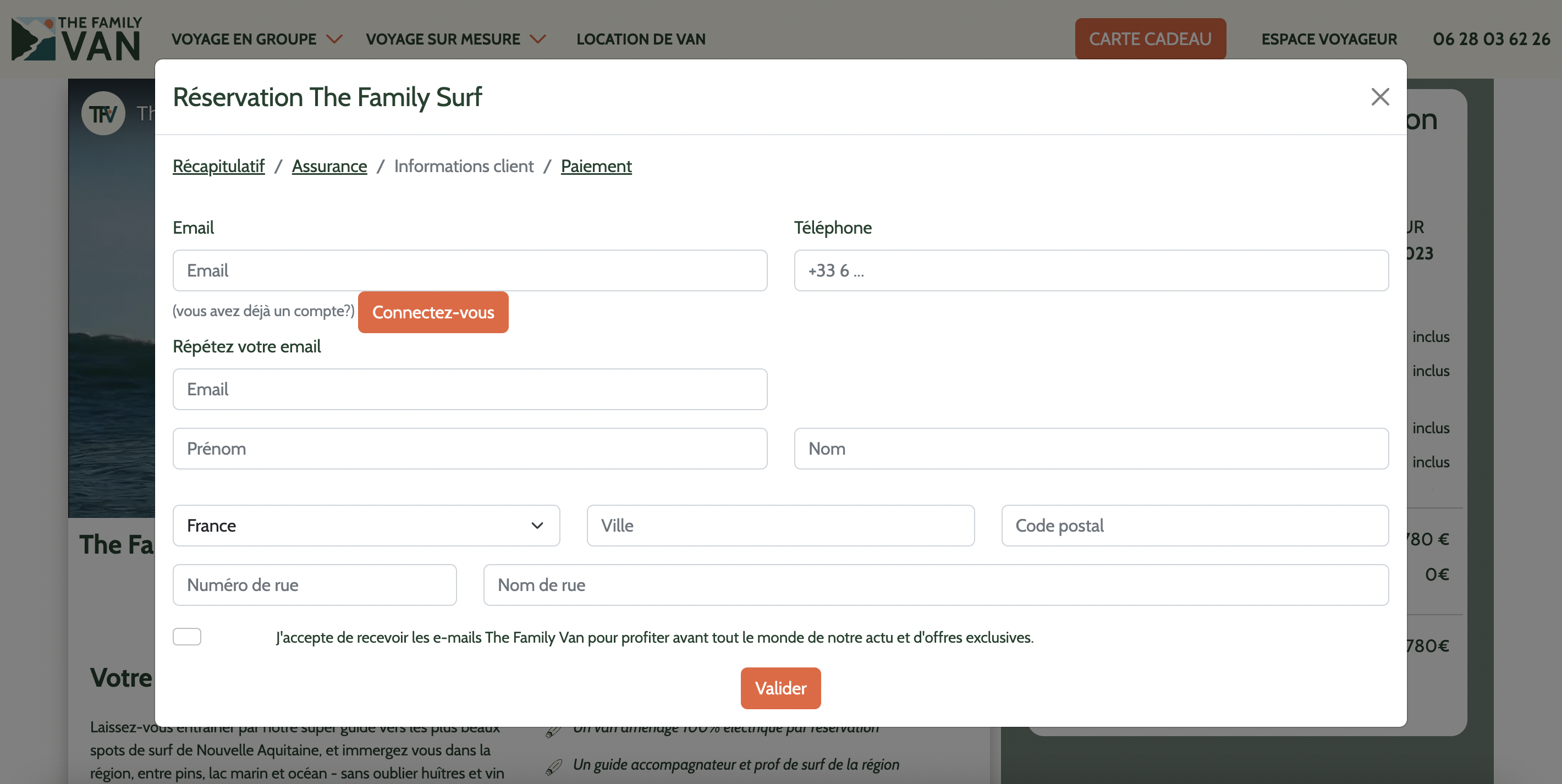
Task: Expand the Voyage sur mesure chevron
Action: pyautogui.click(x=538, y=40)
